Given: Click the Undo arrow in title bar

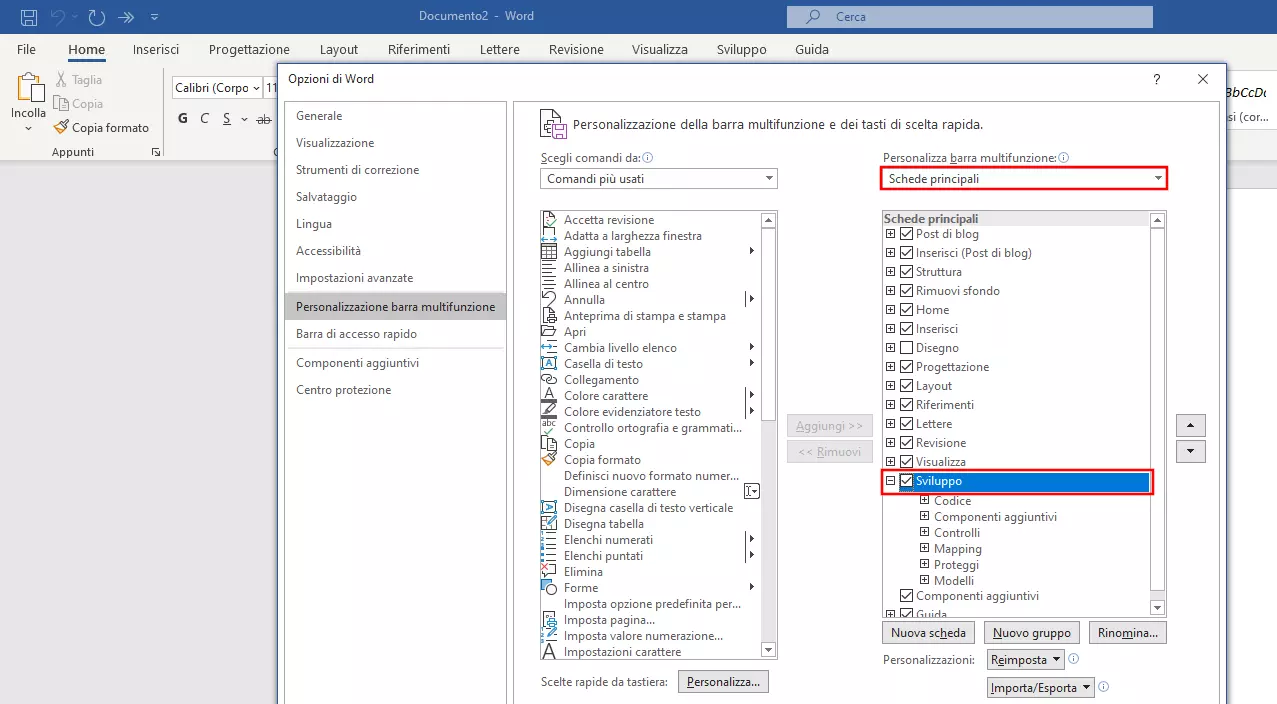Looking at the screenshot, I should tap(58, 17).
